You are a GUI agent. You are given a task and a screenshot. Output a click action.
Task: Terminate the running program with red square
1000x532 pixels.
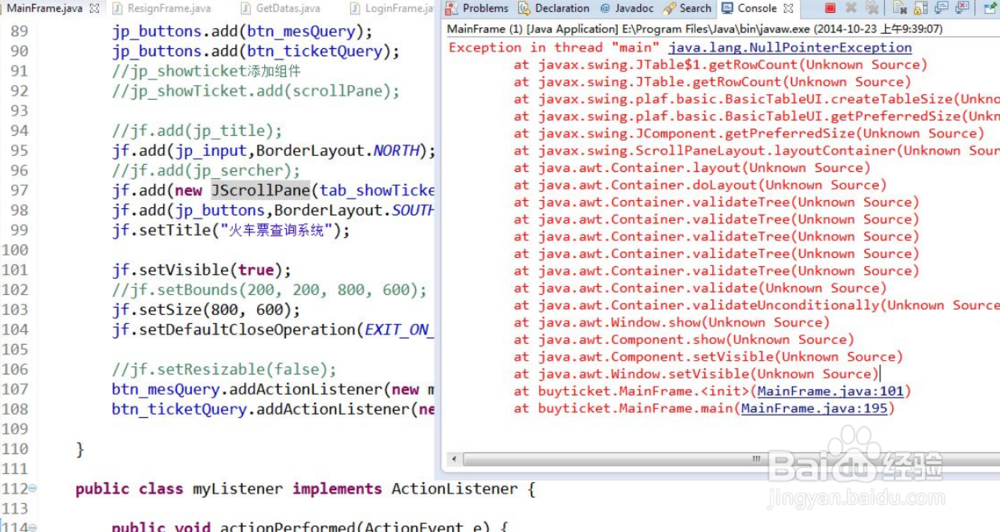click(830, 8)
